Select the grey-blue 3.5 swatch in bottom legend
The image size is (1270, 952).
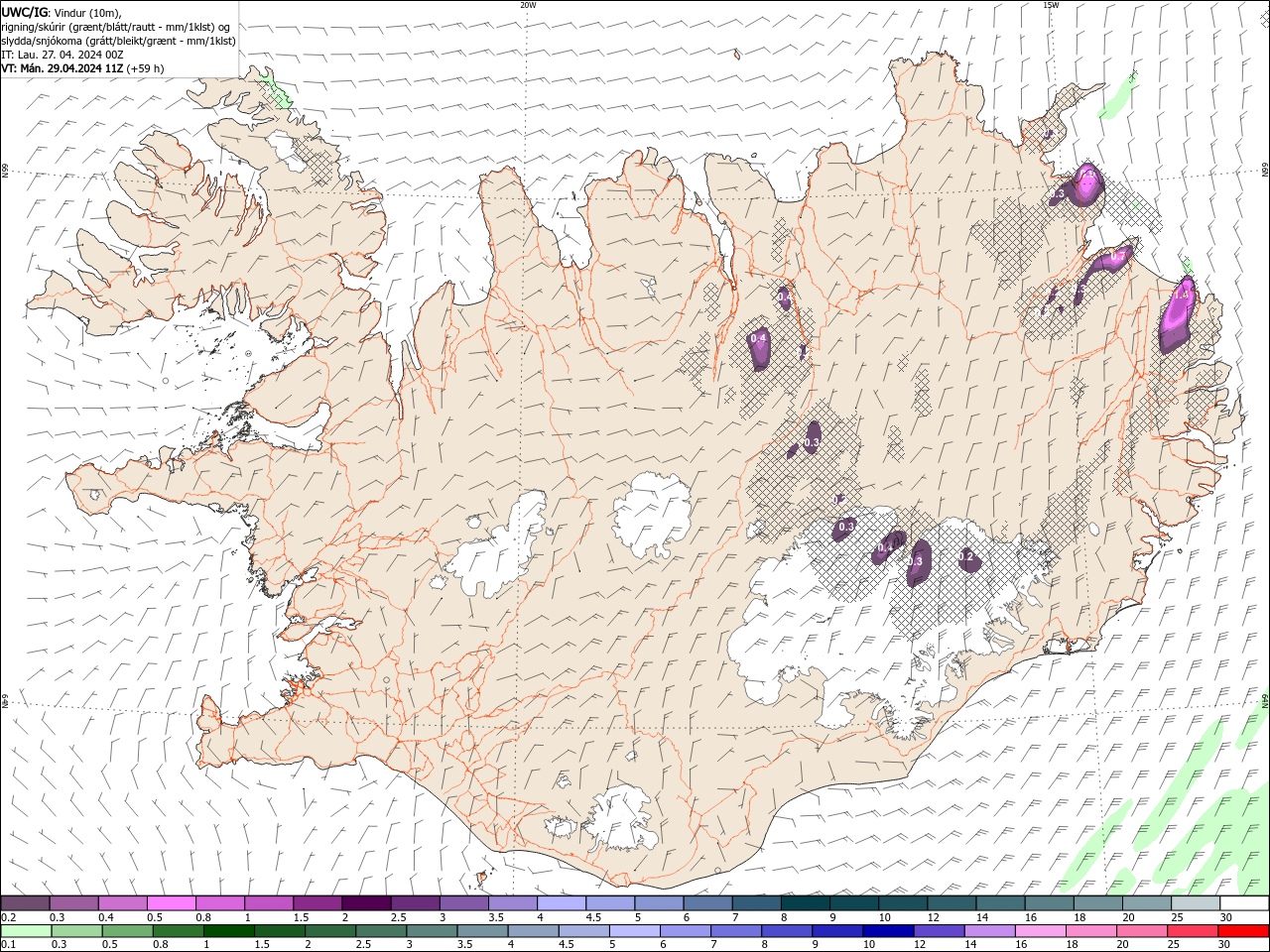coord(483,931)
